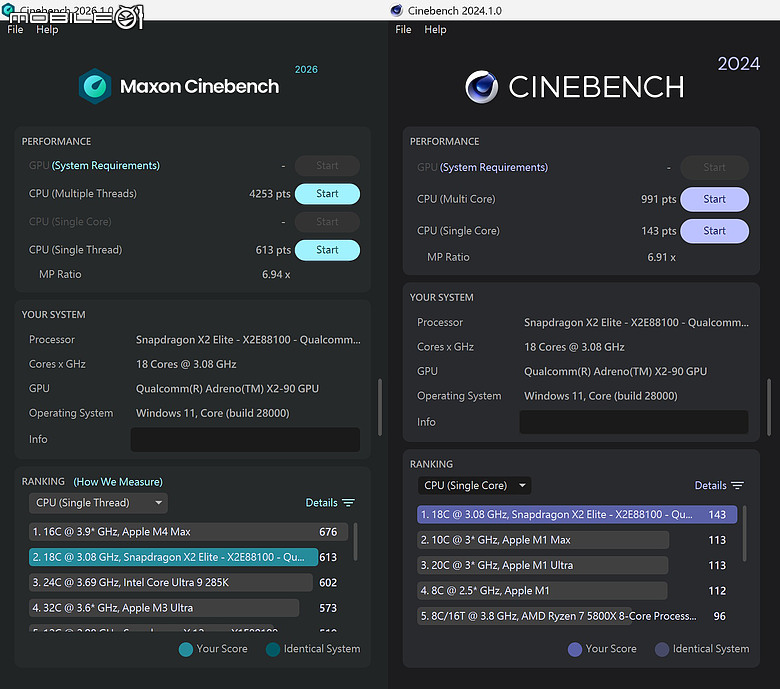The image size is (780, 689).
Task: Open File menu in Cinebench 2024 window
Action: click(x=403, y=29)
